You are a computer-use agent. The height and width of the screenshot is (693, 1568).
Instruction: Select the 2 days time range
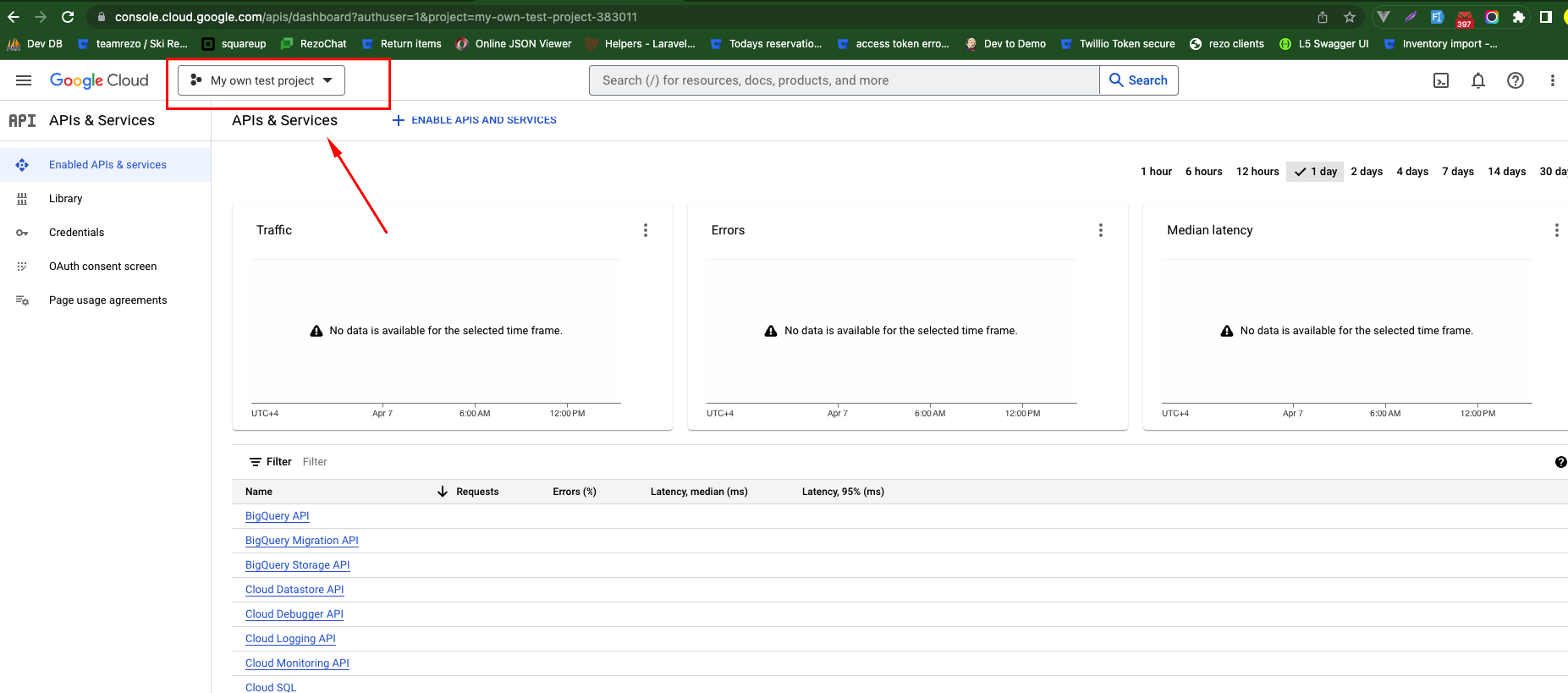[x=1367, y=172]
